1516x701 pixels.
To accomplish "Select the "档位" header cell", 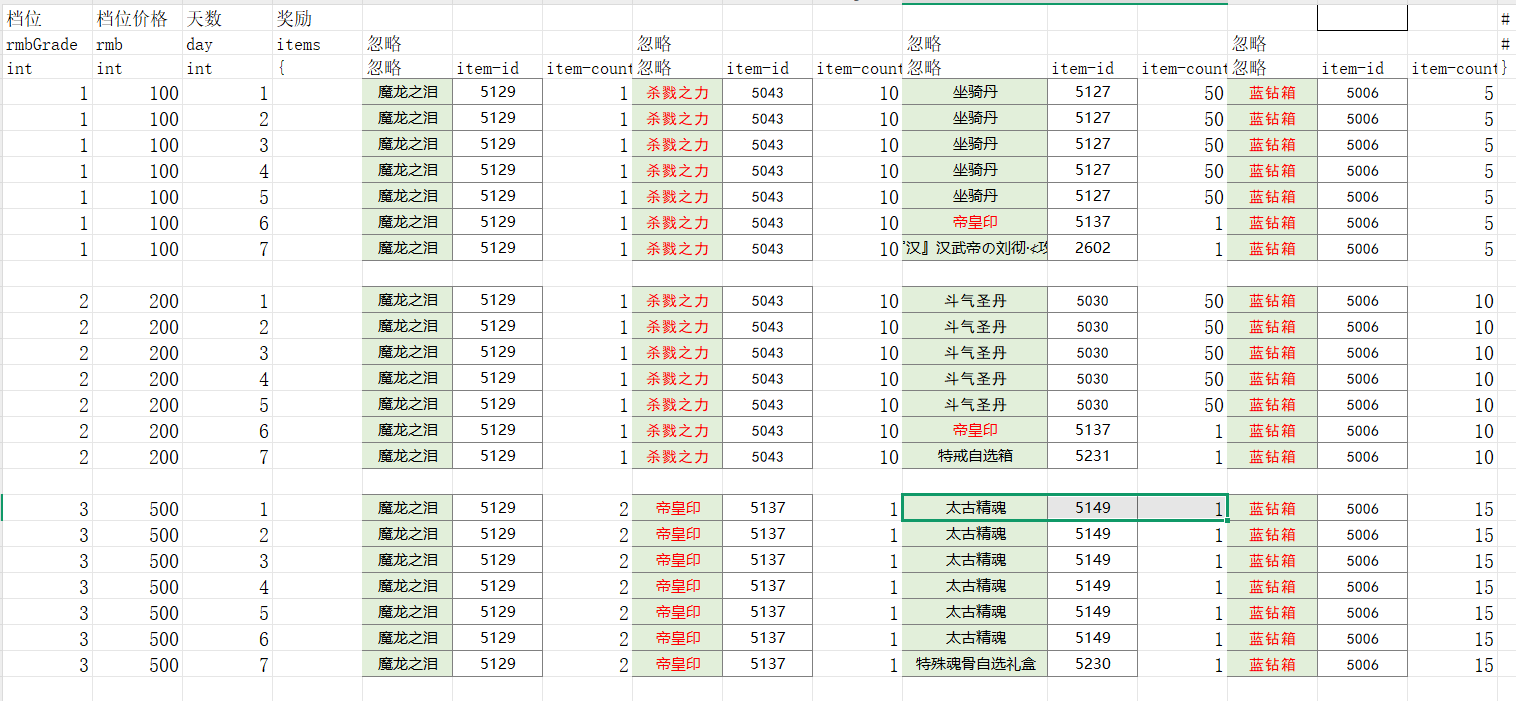I will 47,18.
